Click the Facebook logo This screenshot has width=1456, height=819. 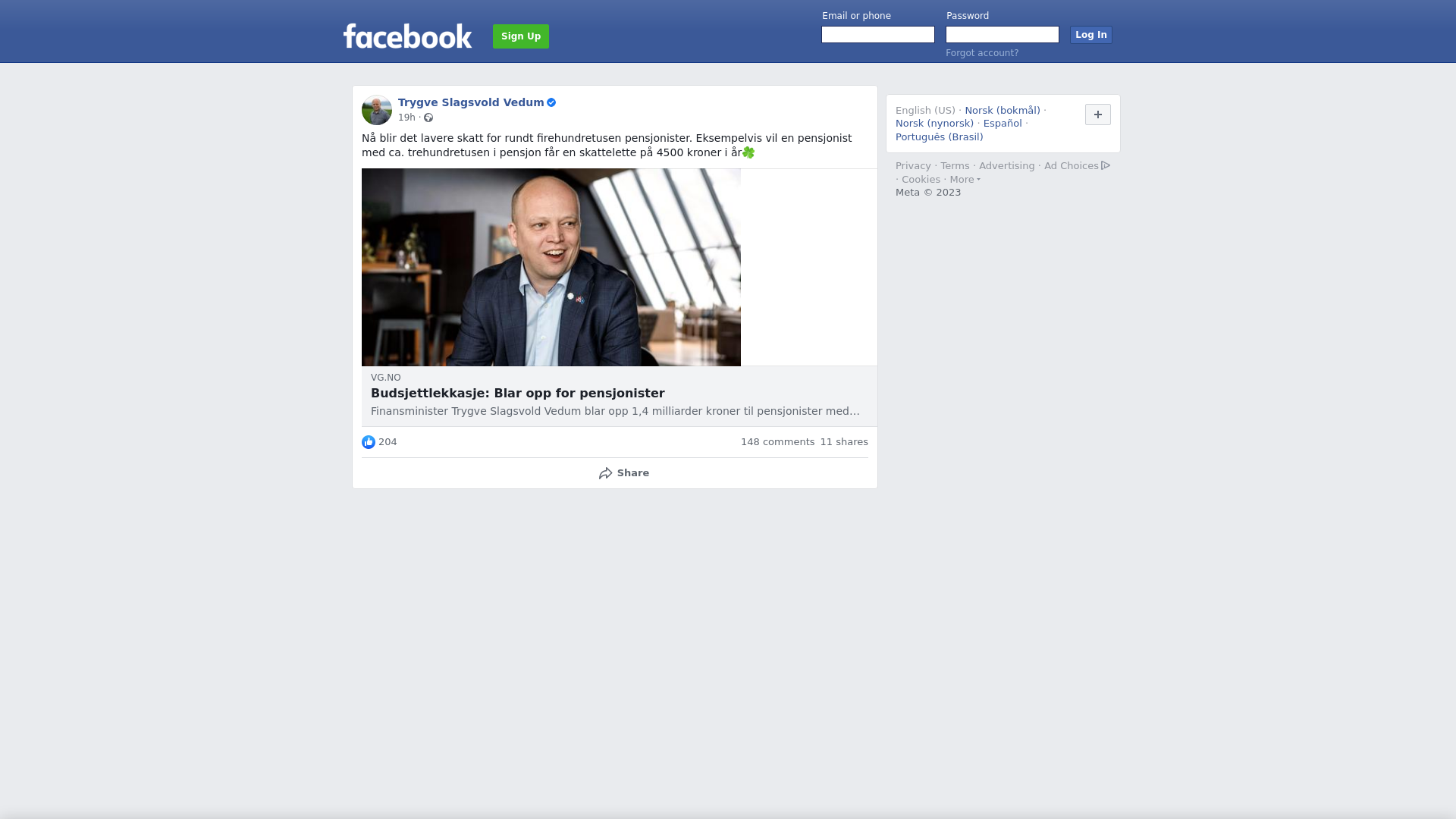click(407, 36)
